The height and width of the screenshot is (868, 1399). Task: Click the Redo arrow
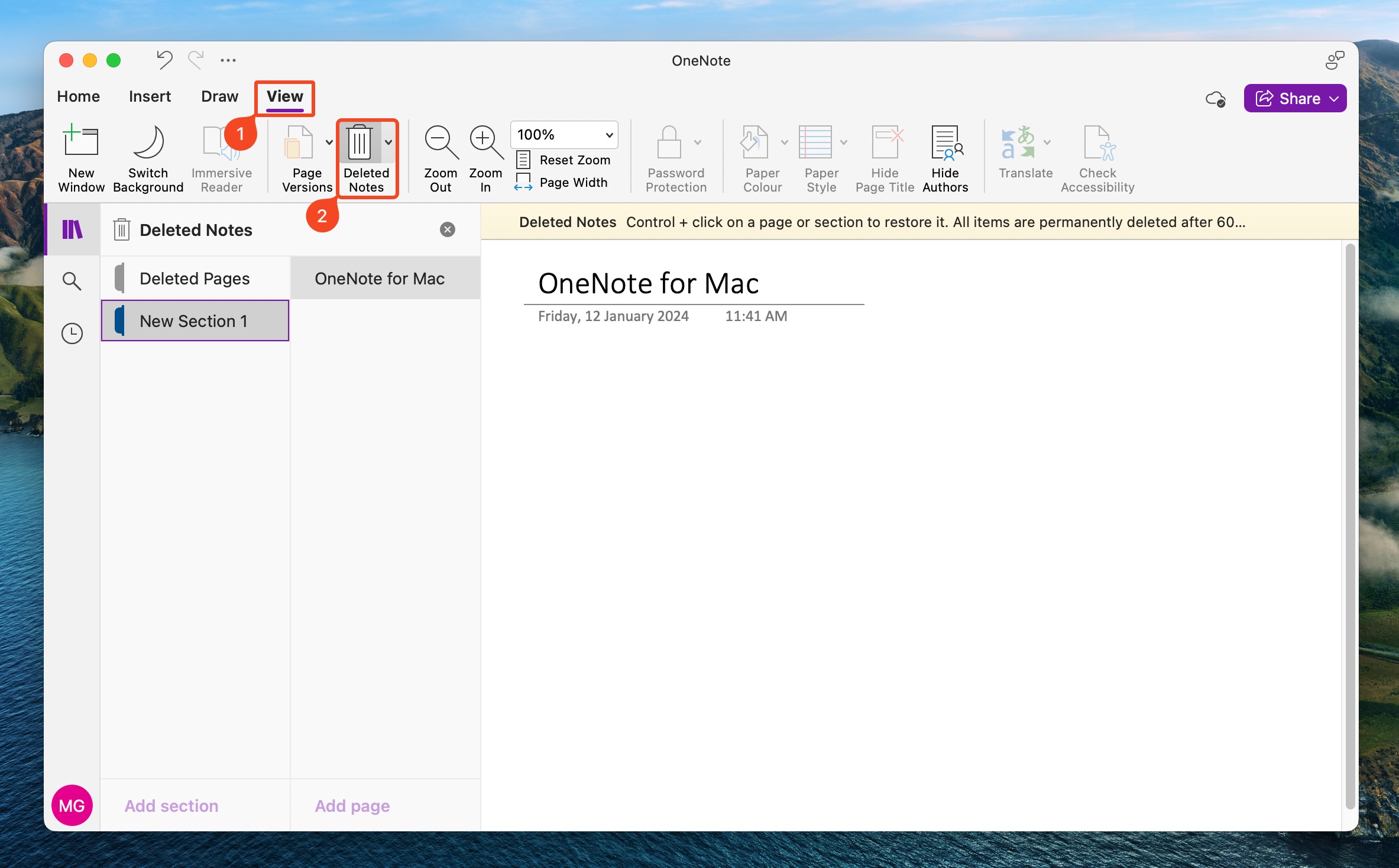196,60
